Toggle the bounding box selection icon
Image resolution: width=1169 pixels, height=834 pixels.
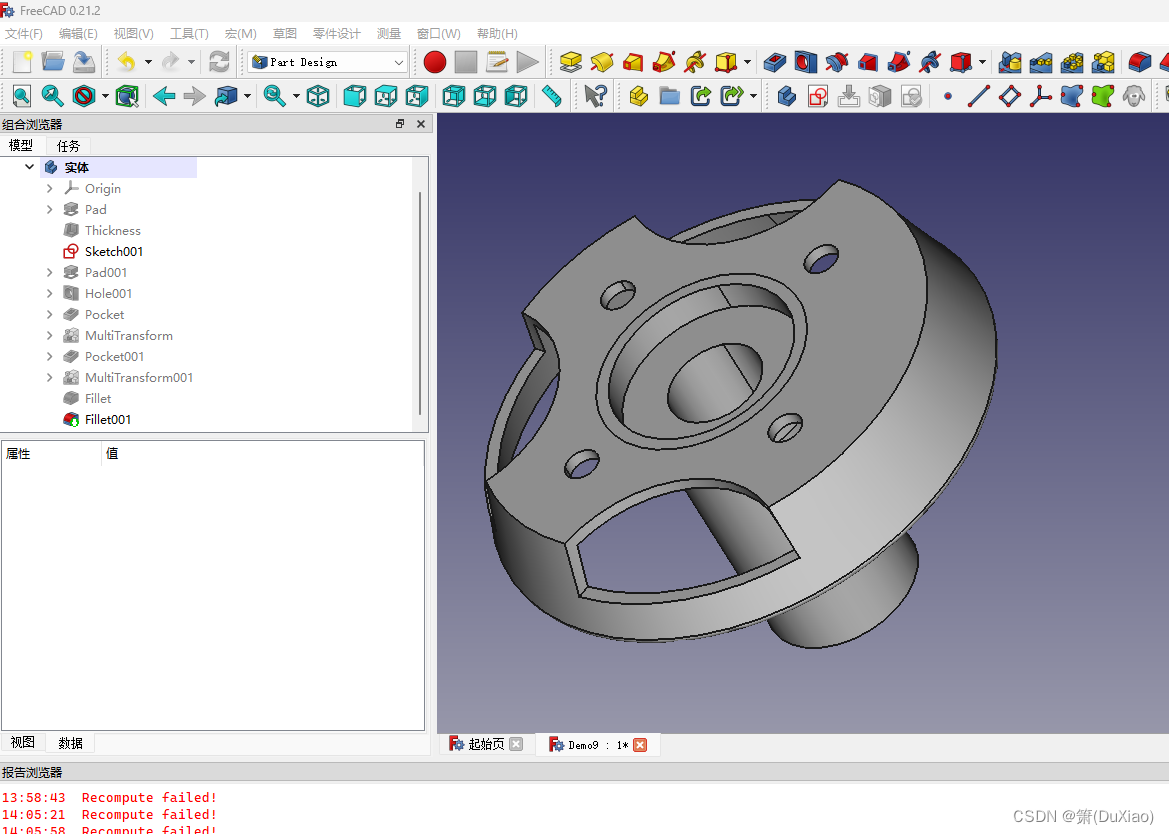click(x=127, y=96)
